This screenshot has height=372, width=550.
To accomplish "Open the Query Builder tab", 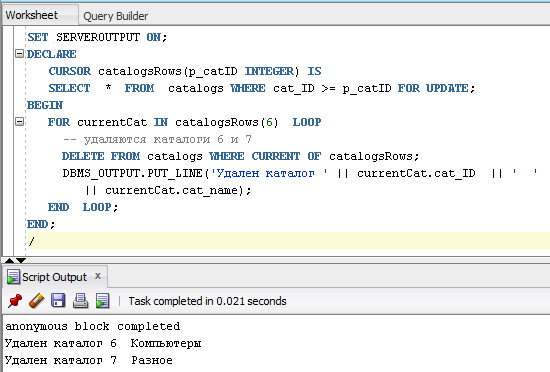I will [115, 16].
